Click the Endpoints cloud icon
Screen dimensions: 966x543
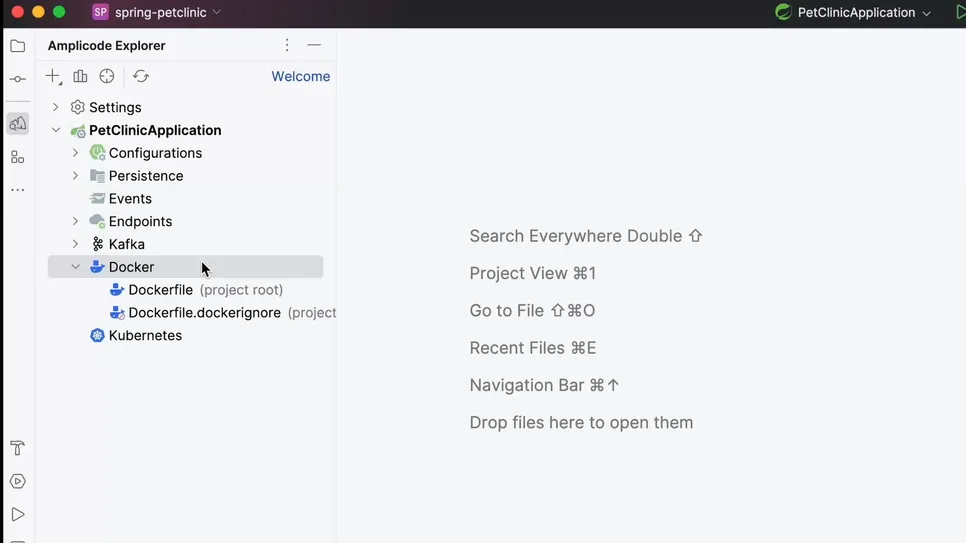97,221
